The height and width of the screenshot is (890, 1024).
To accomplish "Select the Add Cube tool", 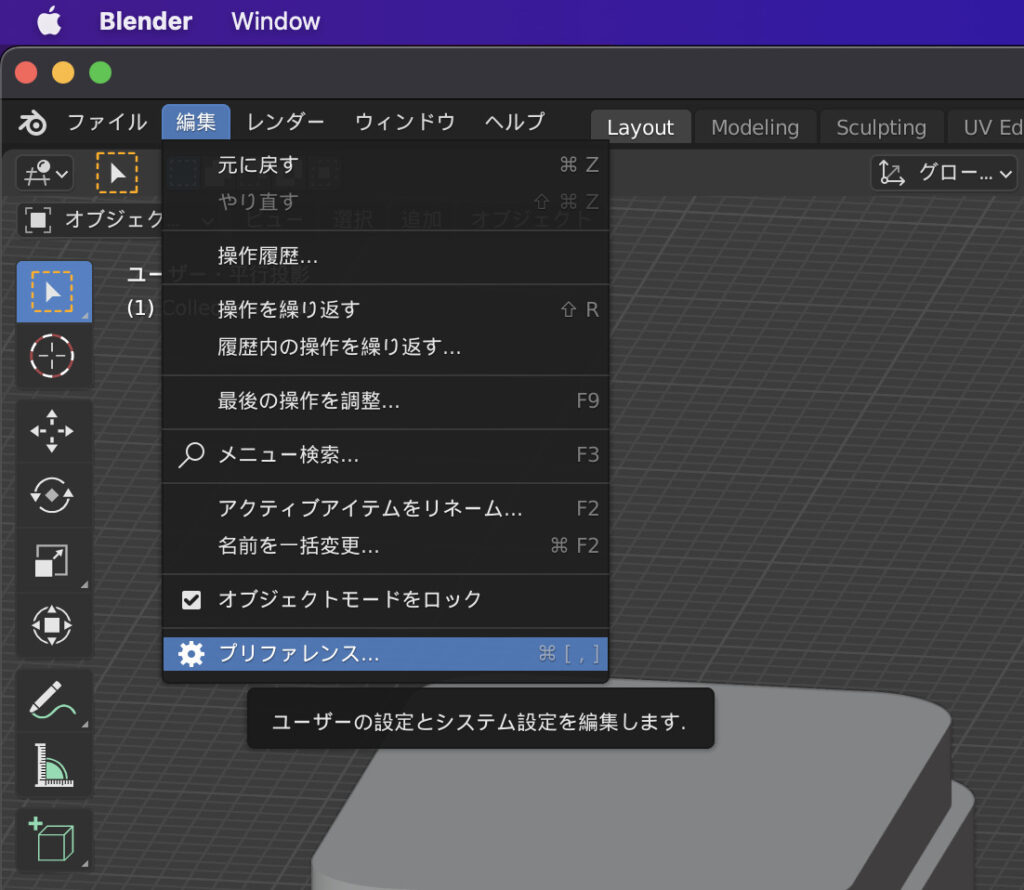I will tap(53, 841).
